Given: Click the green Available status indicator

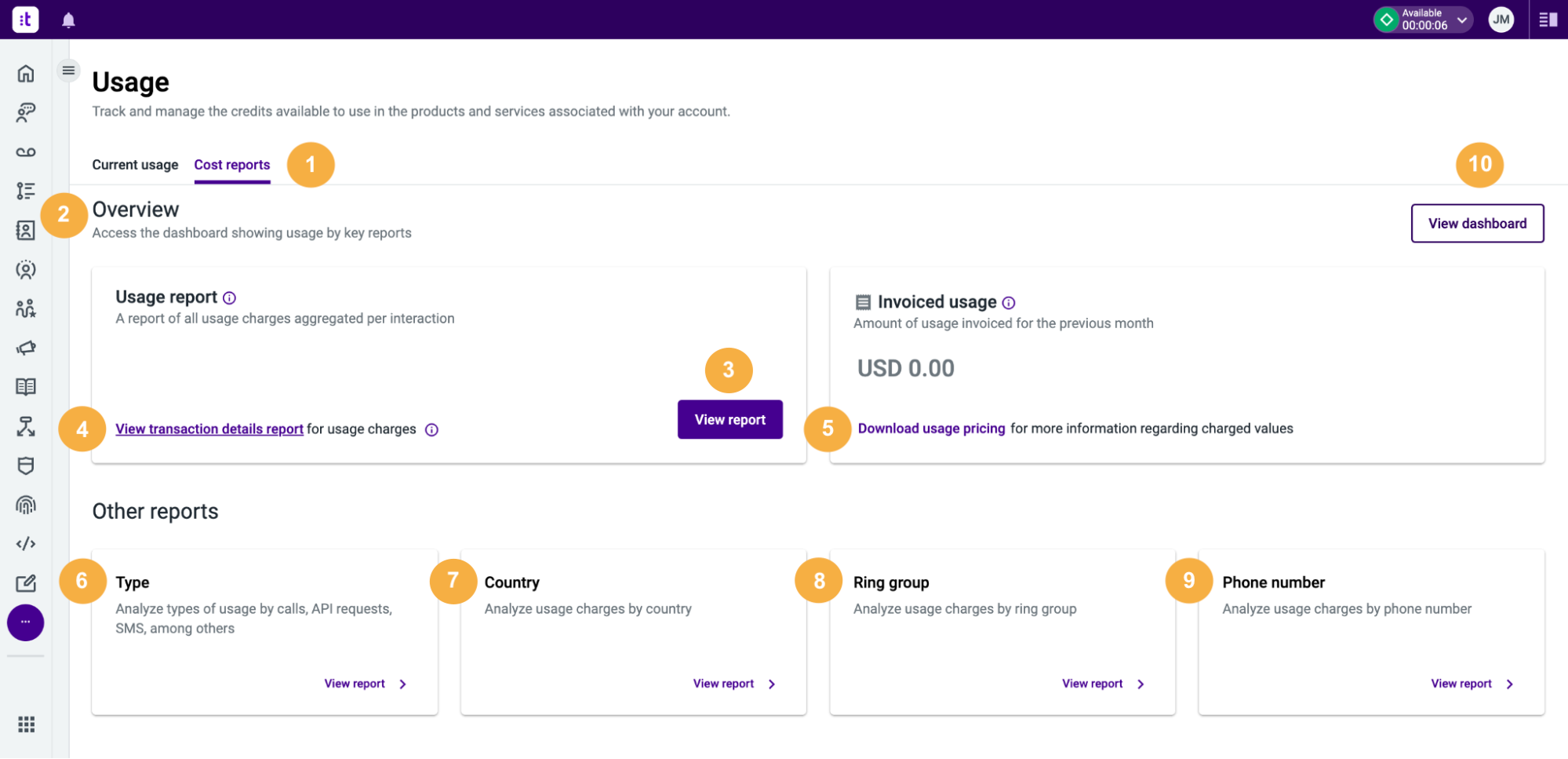Looking at the screenshot, I should point(1386,19).
